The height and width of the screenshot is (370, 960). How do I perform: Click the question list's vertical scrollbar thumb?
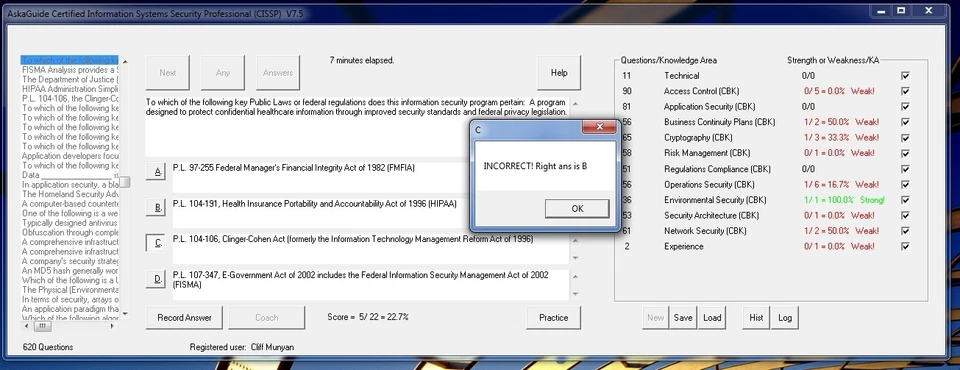(125, 182)
